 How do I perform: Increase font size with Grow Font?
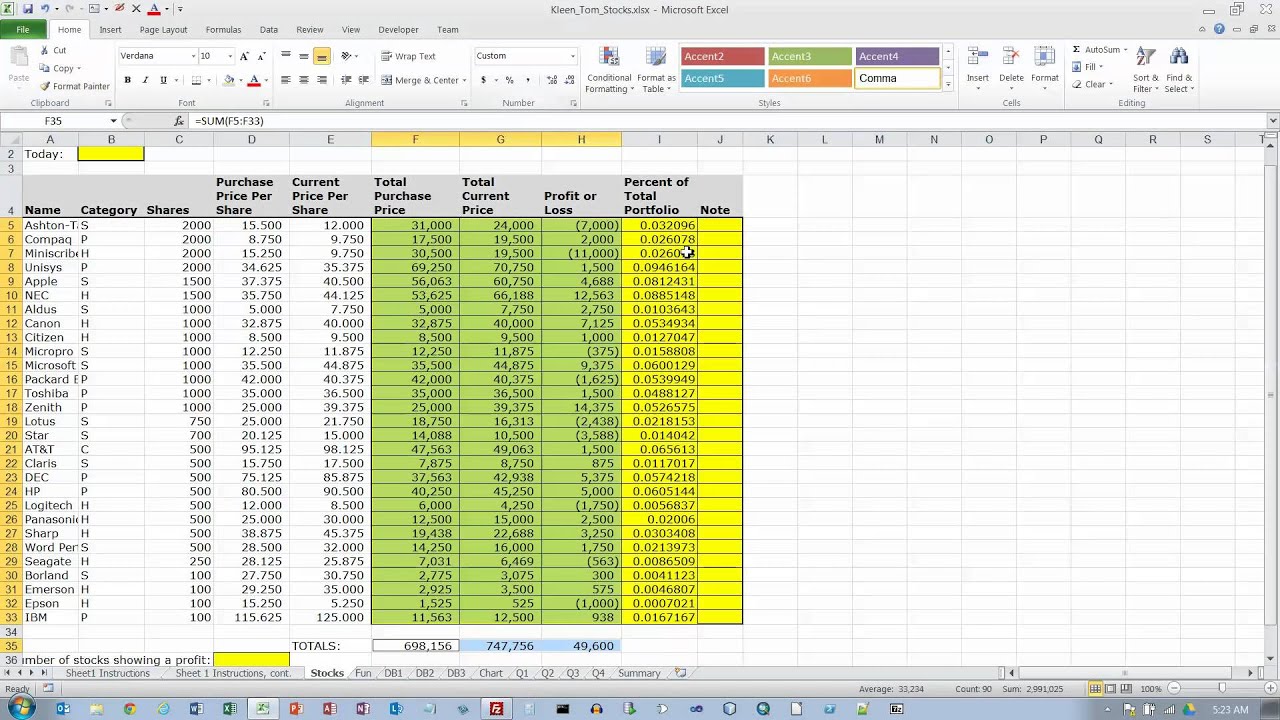pos(244,56)
